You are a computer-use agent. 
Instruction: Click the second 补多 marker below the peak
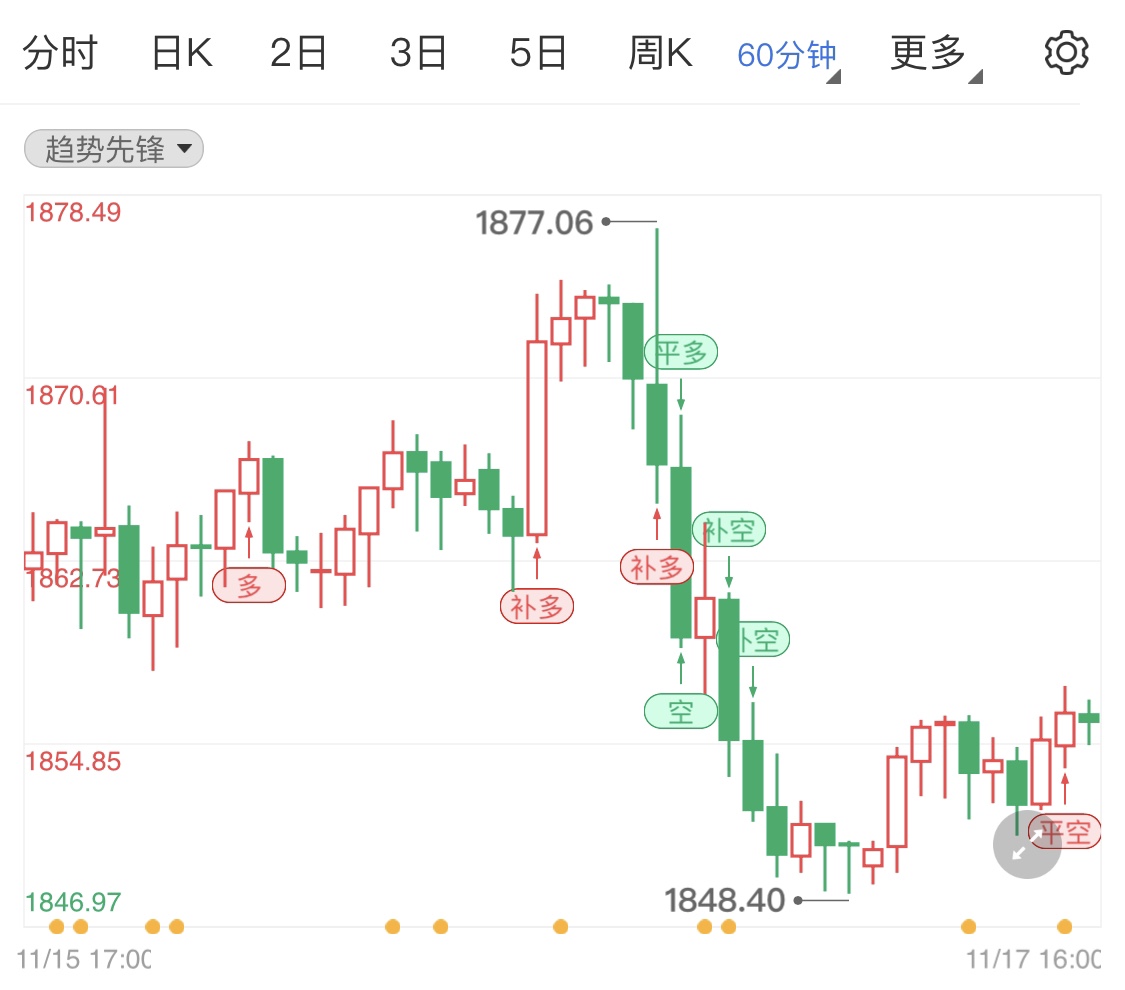coord(657,567)
